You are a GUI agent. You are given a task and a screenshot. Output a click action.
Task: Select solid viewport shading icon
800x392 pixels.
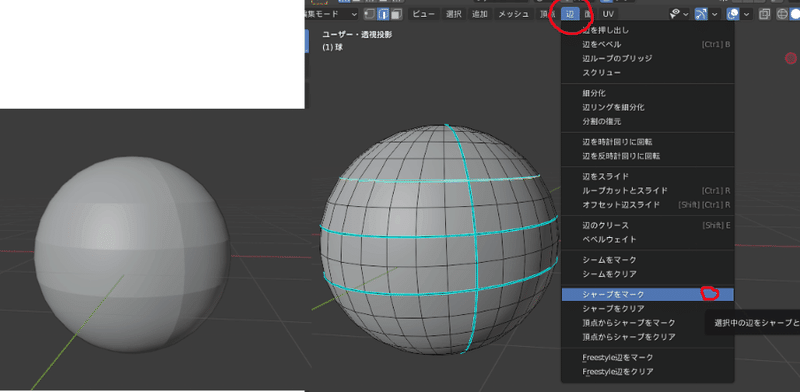point(795,14)
